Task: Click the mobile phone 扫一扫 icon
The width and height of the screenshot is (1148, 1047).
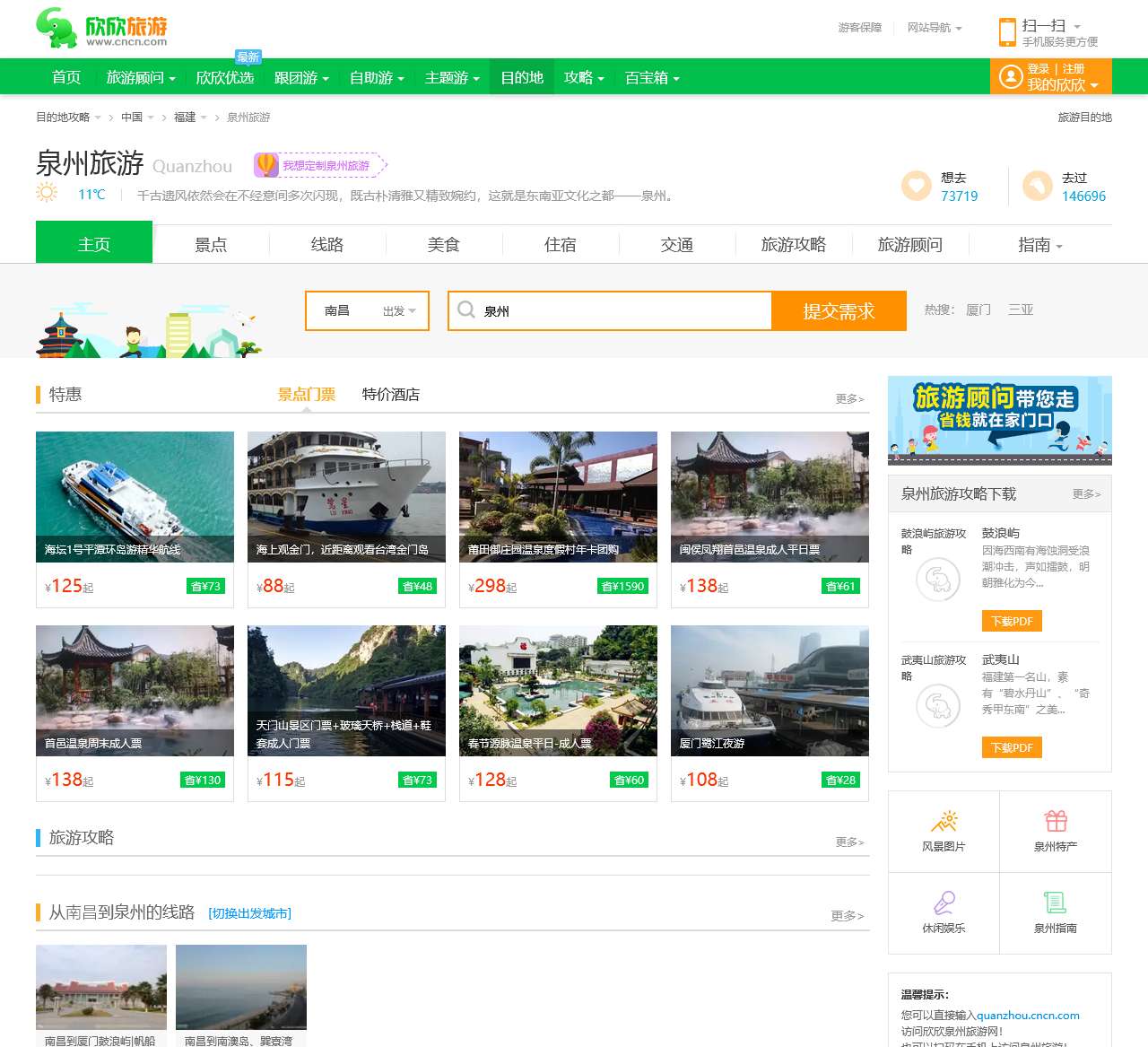Action: [1007, 31]
